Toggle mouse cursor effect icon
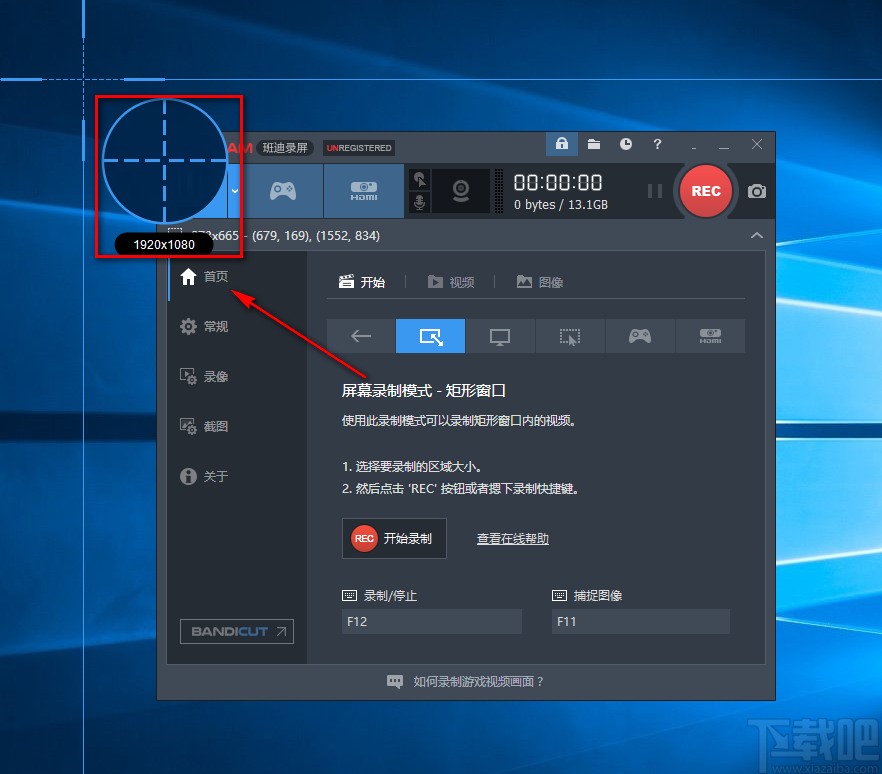Image resolution: width=882 pixels, height=774 pixels. [420, 180]
